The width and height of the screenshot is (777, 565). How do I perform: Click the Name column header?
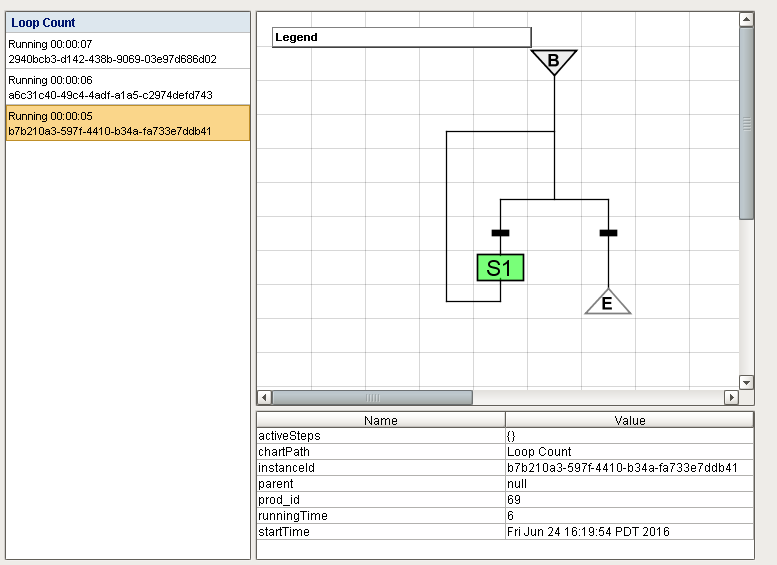click(x=380, y=421)
